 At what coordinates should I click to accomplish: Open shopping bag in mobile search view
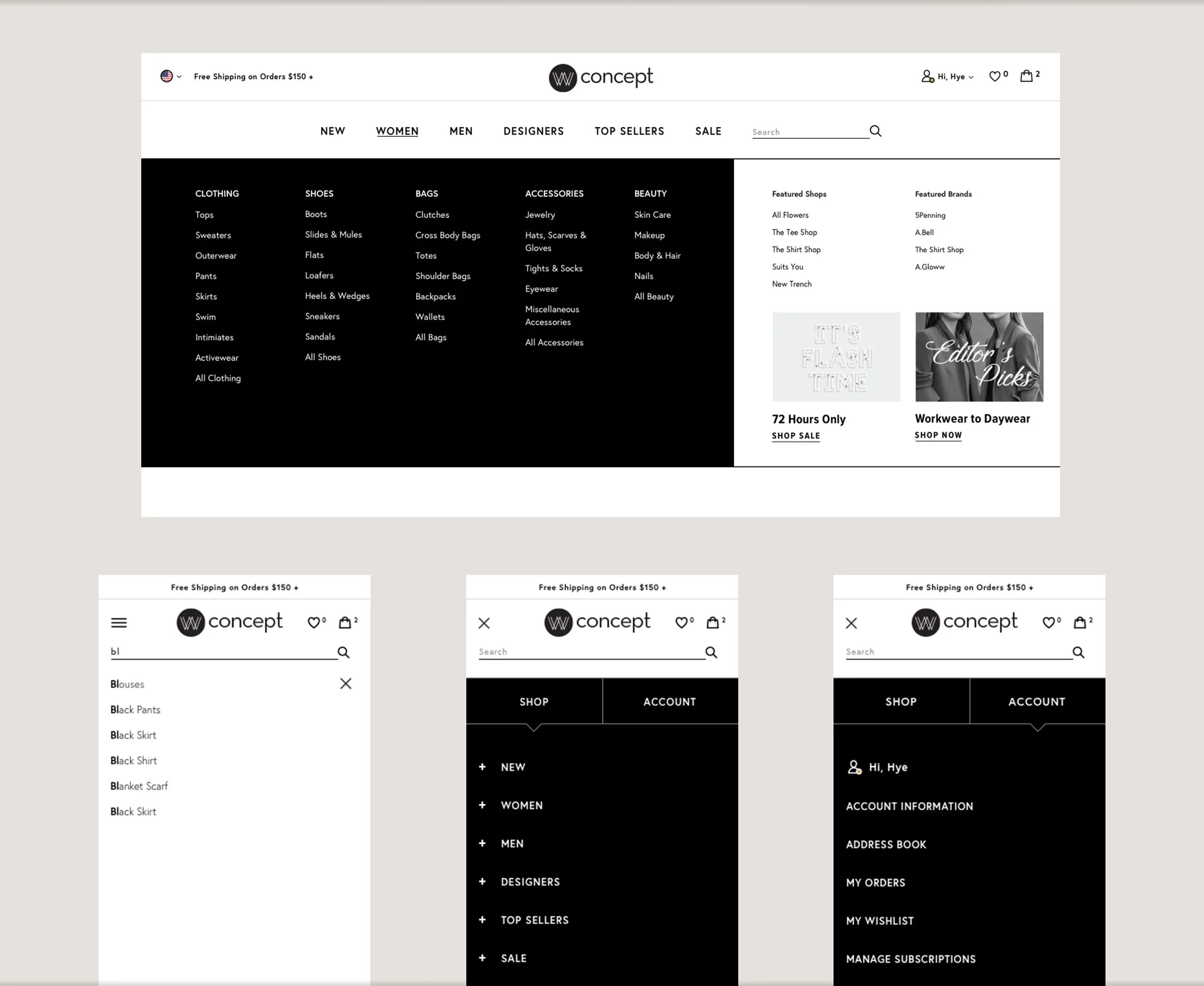pos(345,623)
